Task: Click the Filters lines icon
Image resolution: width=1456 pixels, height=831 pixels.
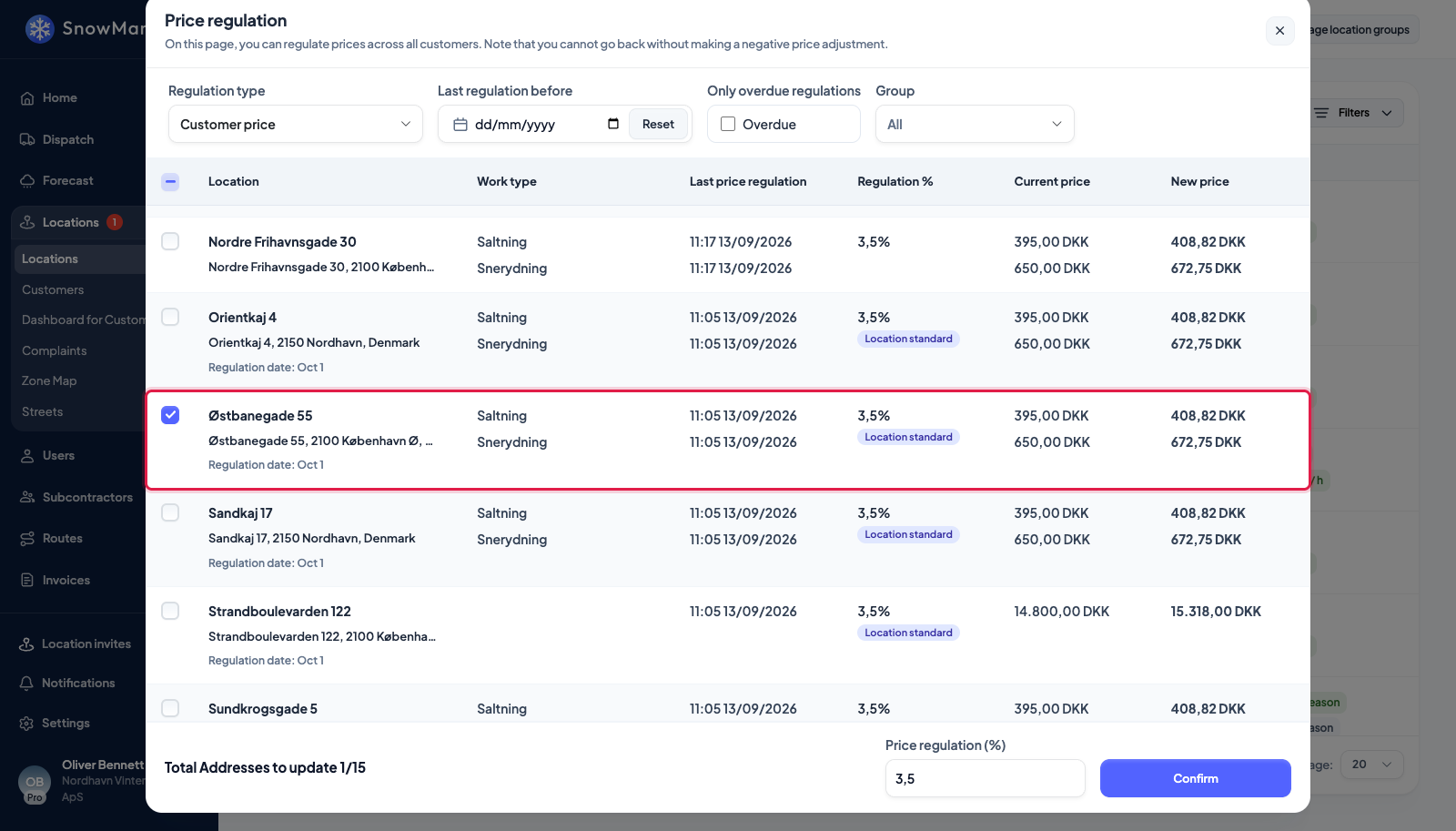Action: [x=1321, y=113]
